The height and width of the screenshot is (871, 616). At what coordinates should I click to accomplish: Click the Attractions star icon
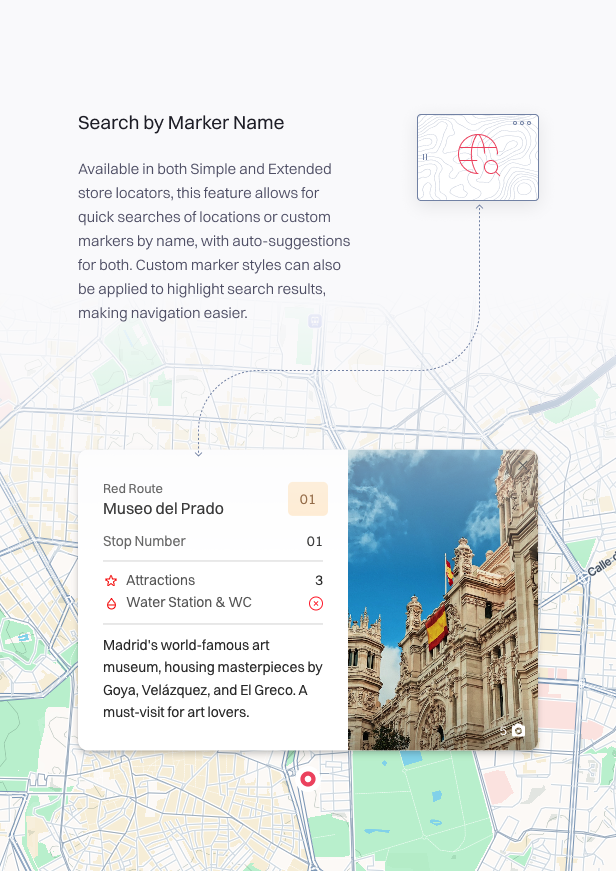click(x=111, y=580)
